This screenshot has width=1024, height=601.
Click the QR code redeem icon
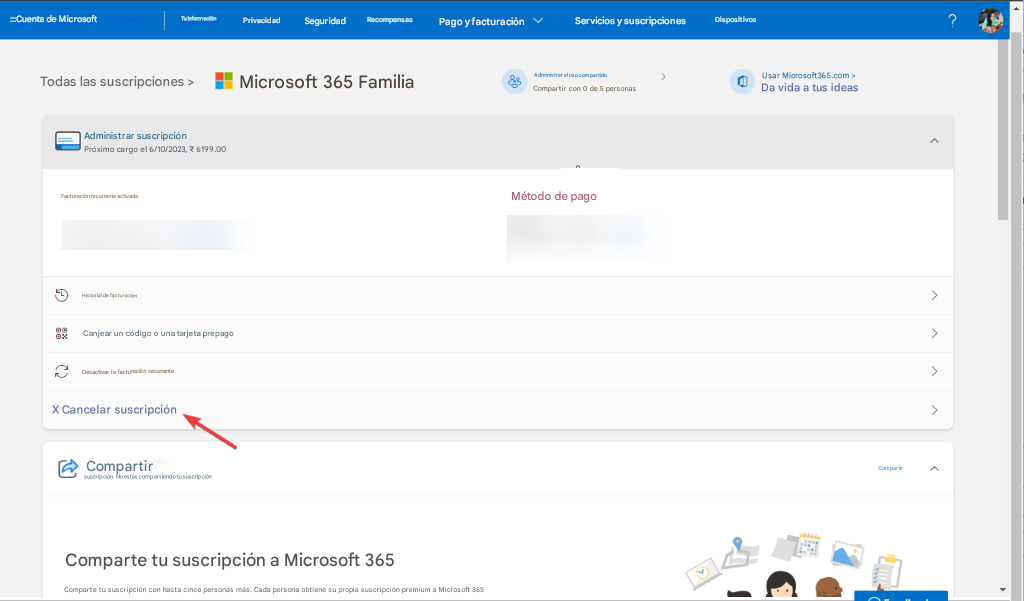point(61,333)
